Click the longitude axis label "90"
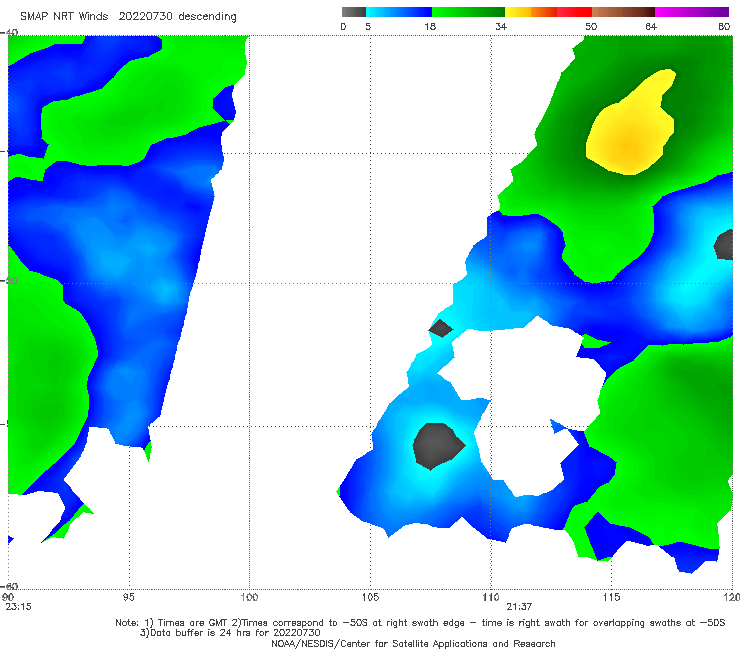Screen dimensions: 740x650 (8, 598)
